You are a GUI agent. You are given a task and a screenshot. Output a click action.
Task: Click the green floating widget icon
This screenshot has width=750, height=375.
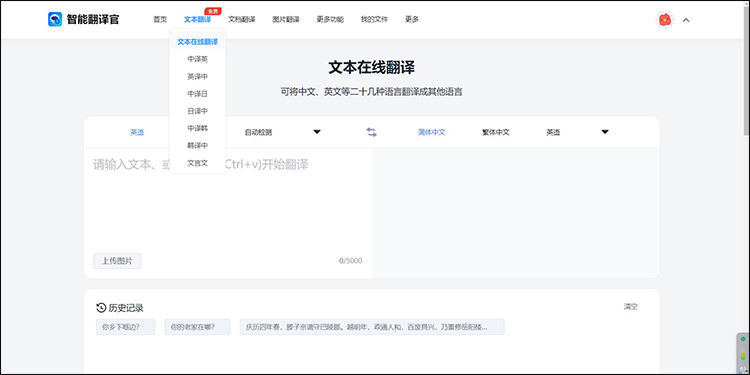(x=743, y=339)
